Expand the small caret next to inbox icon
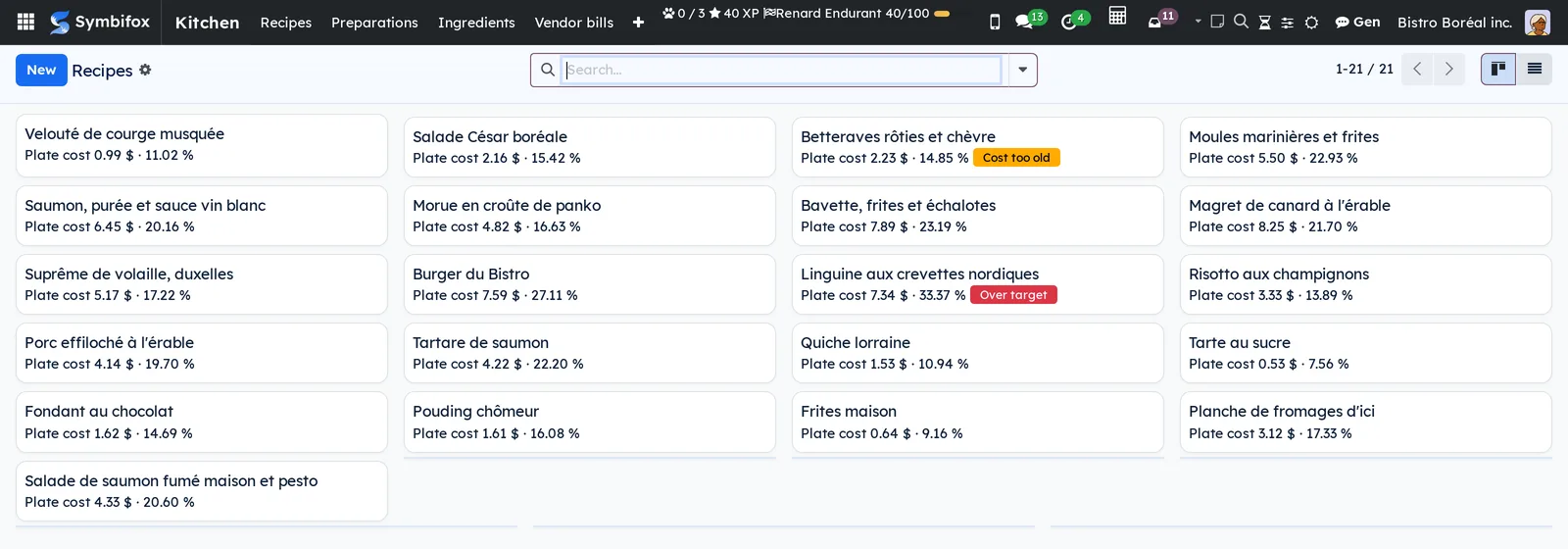The width and height of the screenshot is (1568, 549). point(1198,21)
